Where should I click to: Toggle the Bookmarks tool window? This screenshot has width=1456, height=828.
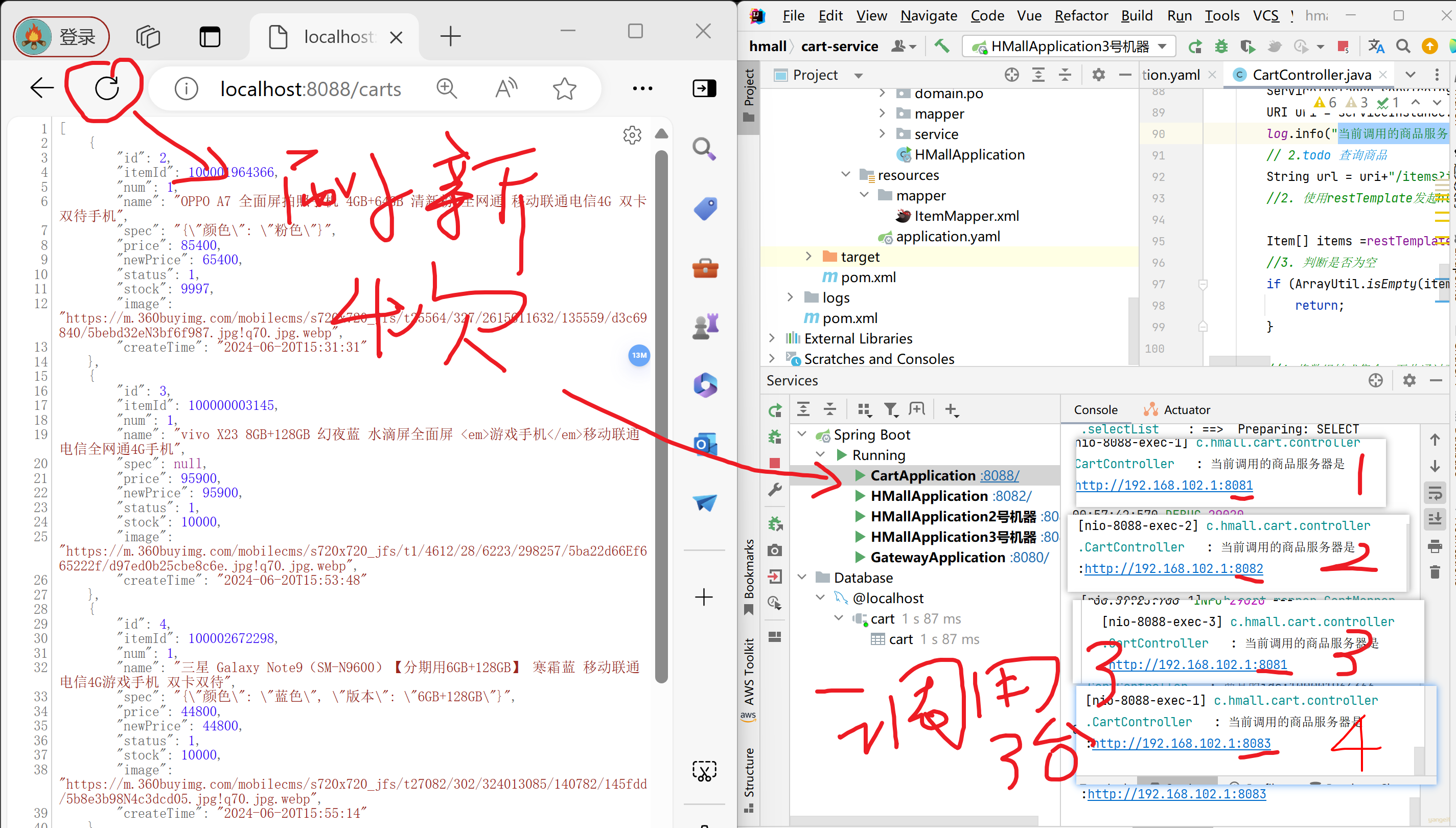click(x=749, y=577)
